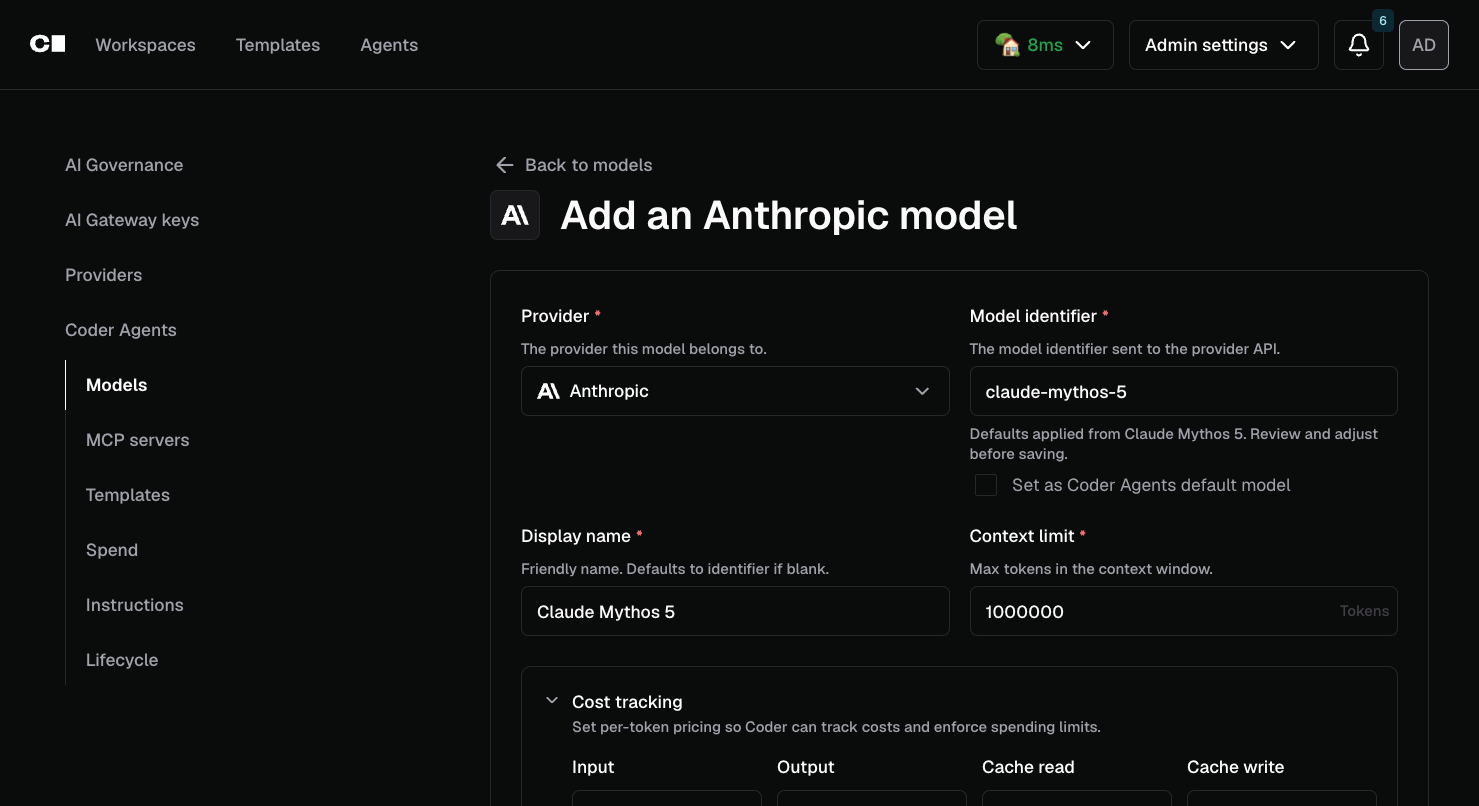The width and height of the screenshot is (1479, 806).
Task: Open Templates in the top navigation
Action: click(278, 45)
